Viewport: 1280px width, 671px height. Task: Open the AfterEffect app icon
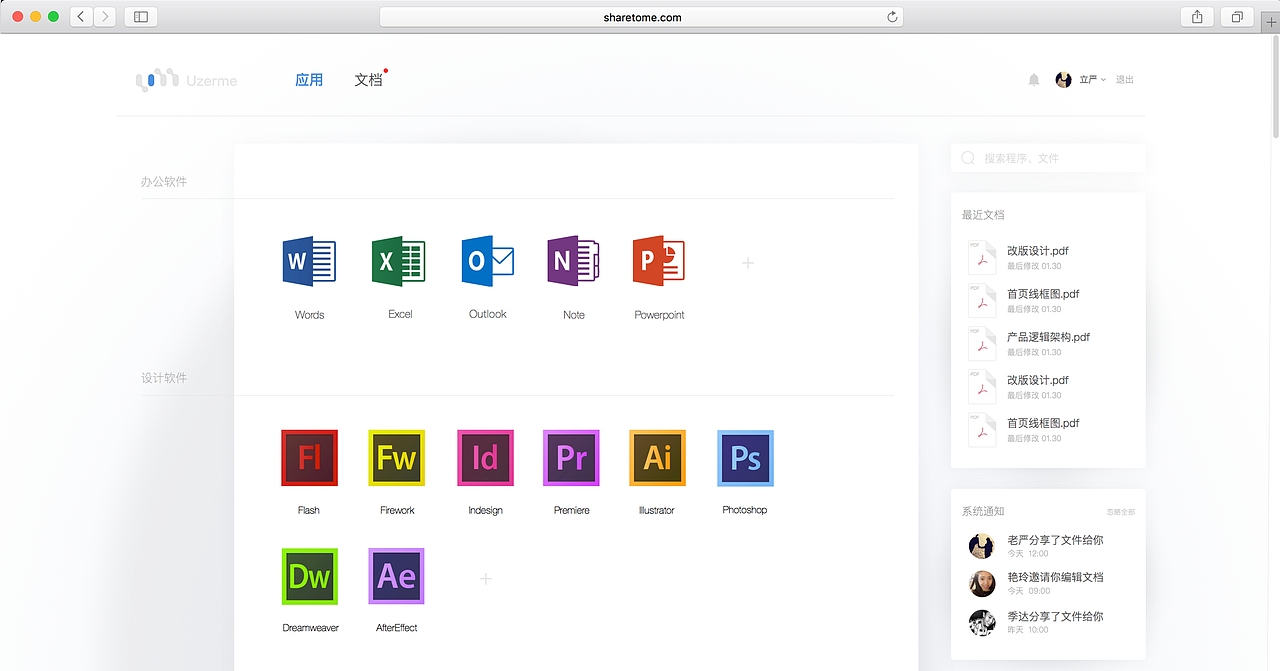(397, 576)
